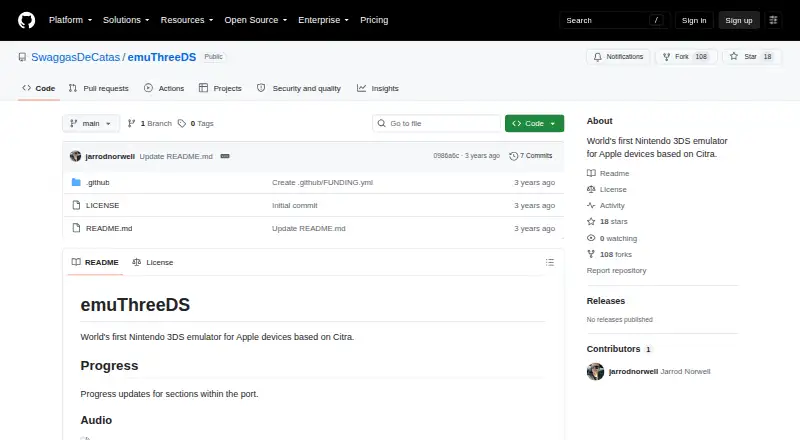Click jarrodnorwell avatar in commit row
This screenshot has width=800, height=440.
pos(76,156)
